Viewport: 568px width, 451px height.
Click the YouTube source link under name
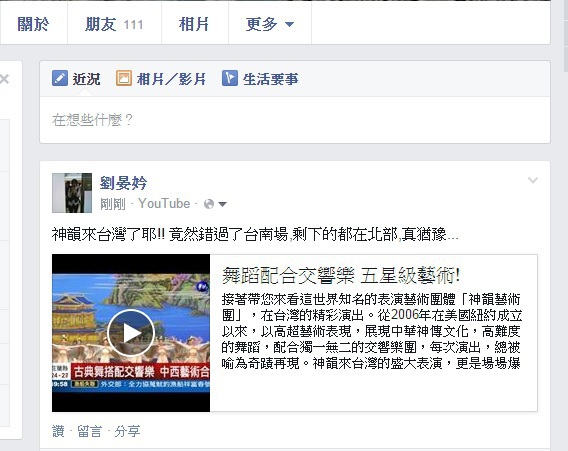point(164,204)
